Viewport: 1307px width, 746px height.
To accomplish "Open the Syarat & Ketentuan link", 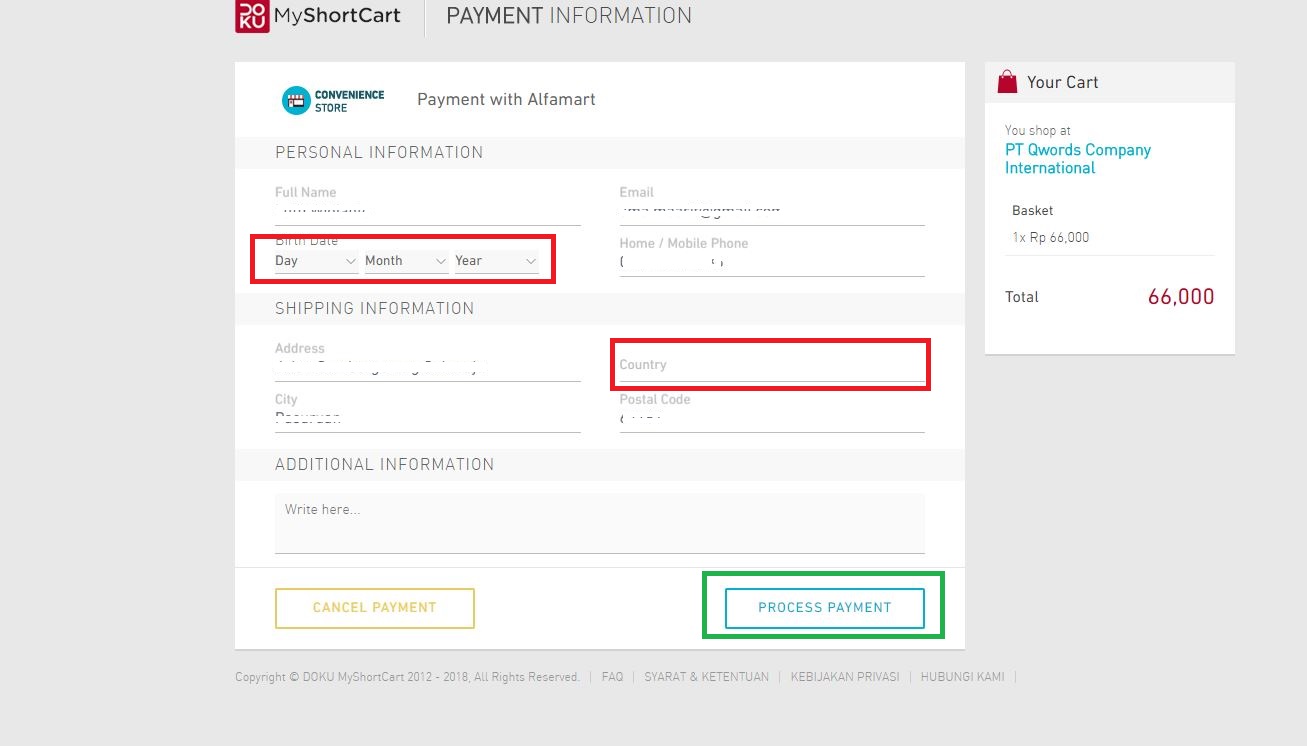I will 706,677.
